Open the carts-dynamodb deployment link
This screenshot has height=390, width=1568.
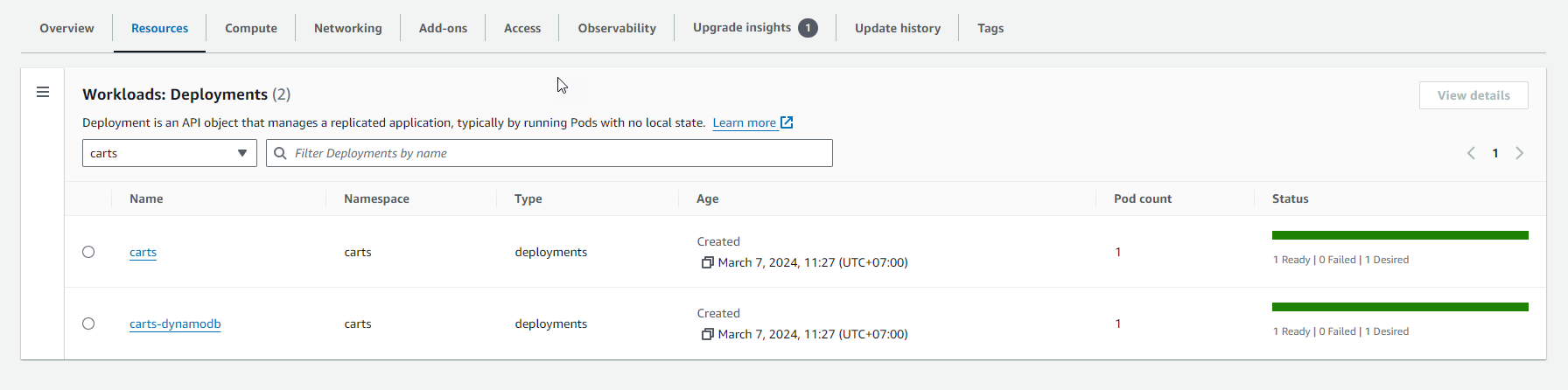pos(175,324)
